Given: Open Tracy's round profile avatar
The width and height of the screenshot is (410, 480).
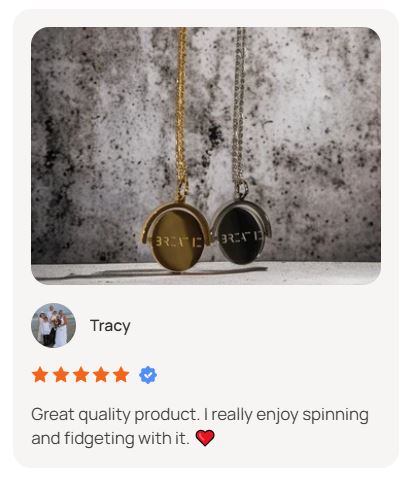Looking at the screenshot, I should pos(54,325).
